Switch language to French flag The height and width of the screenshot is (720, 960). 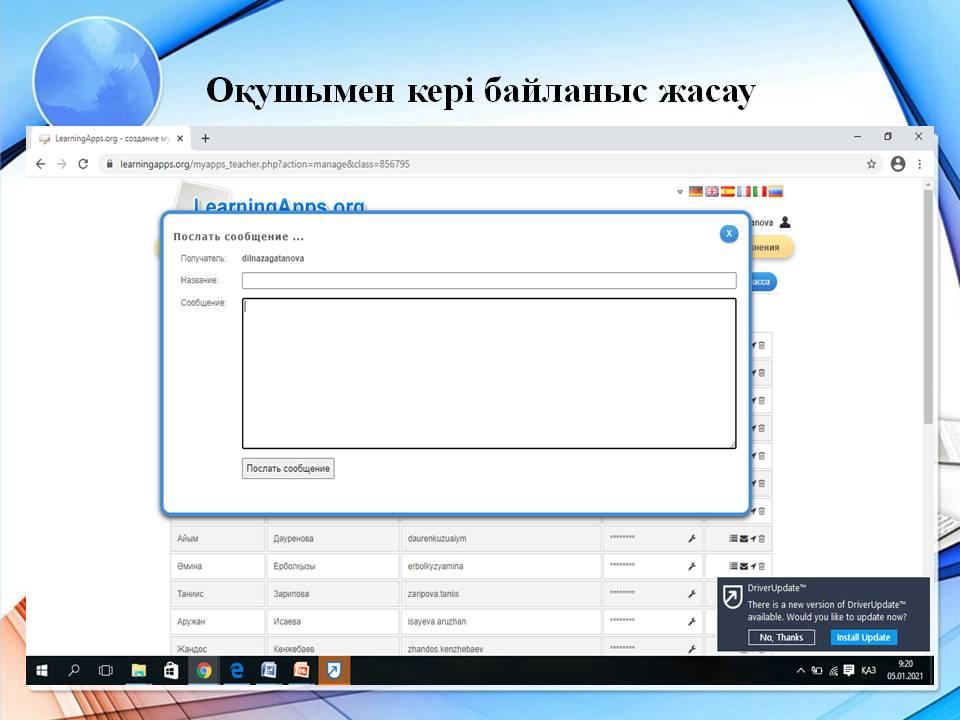(x=743, y=191)
